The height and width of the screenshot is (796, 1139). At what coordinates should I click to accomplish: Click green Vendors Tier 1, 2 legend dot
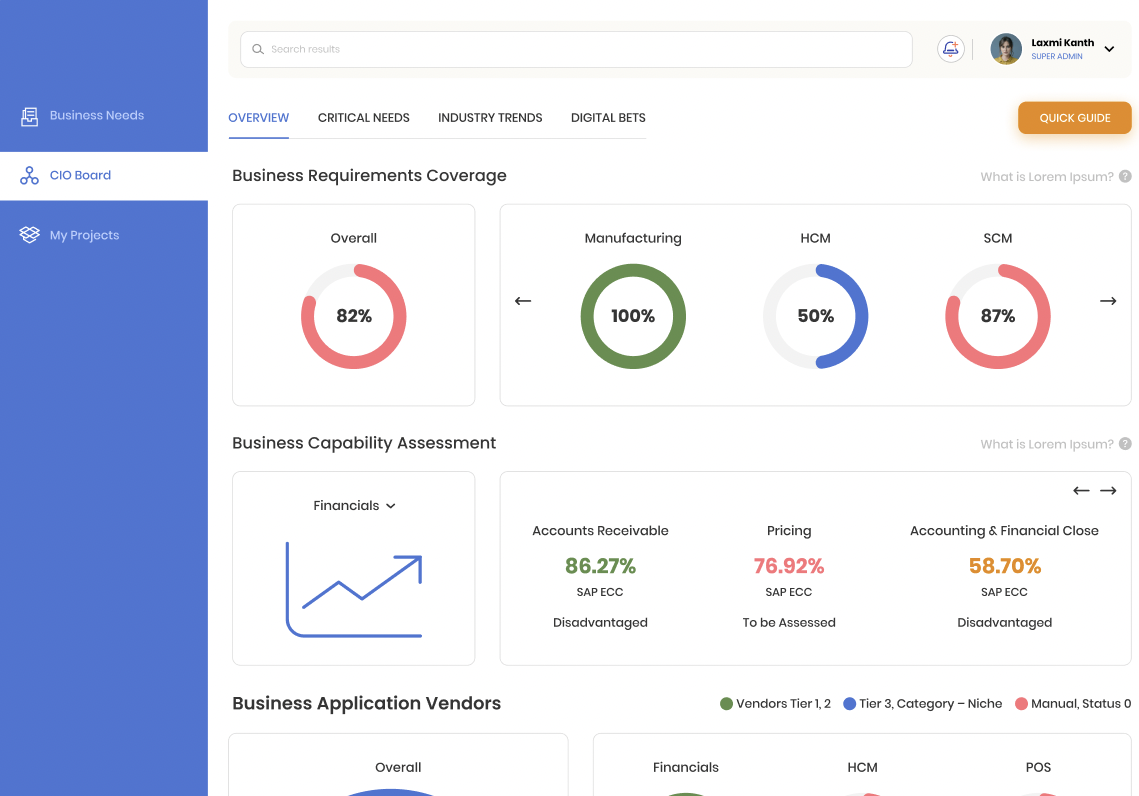coord(726,704)
